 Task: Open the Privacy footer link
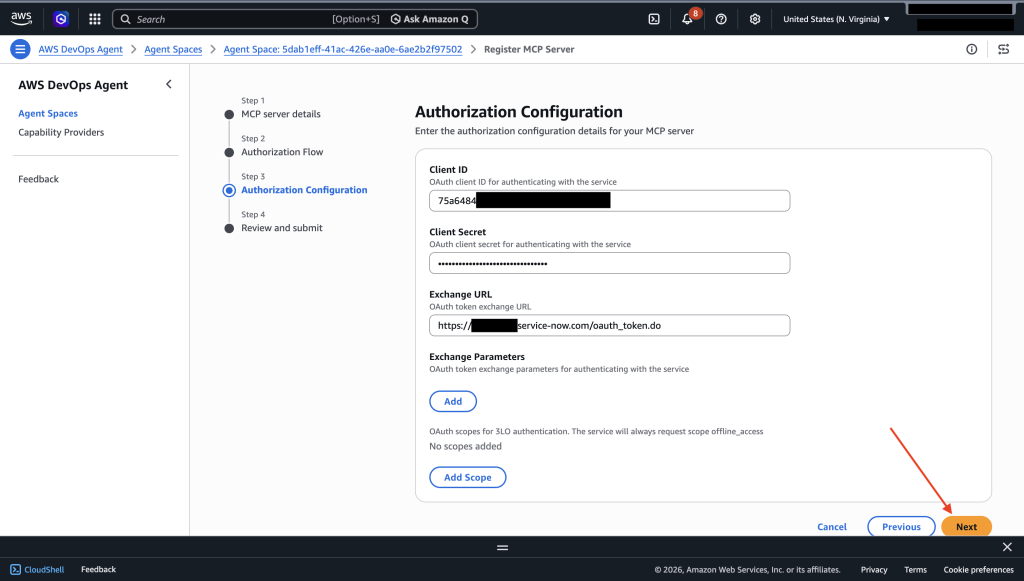click(x=874, y=569)
